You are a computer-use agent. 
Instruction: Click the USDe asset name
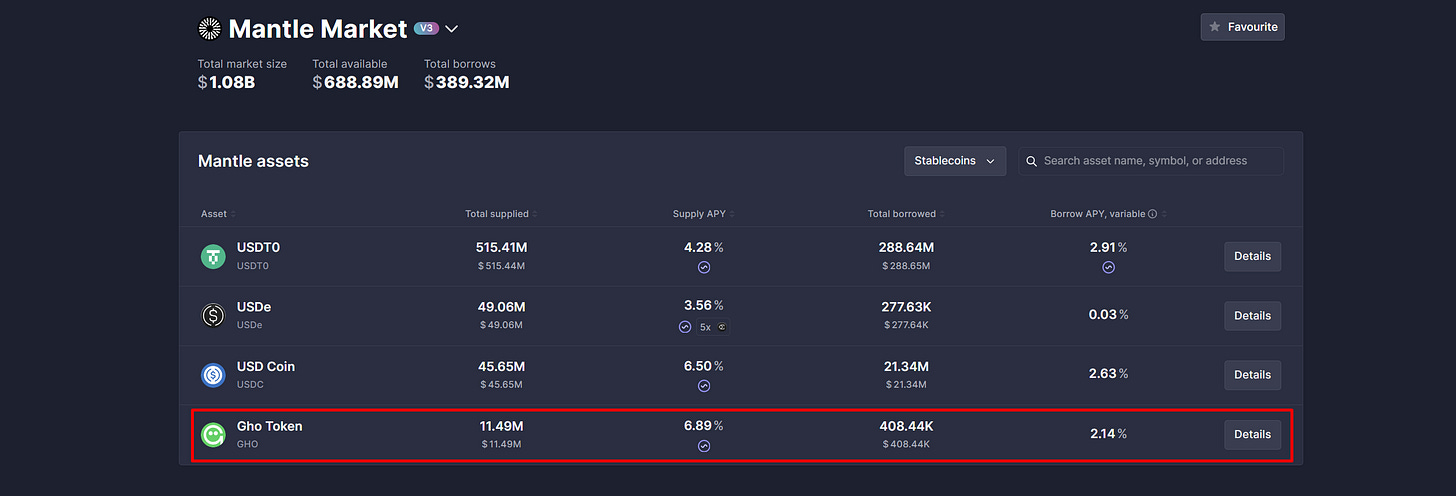pos(254,307)
